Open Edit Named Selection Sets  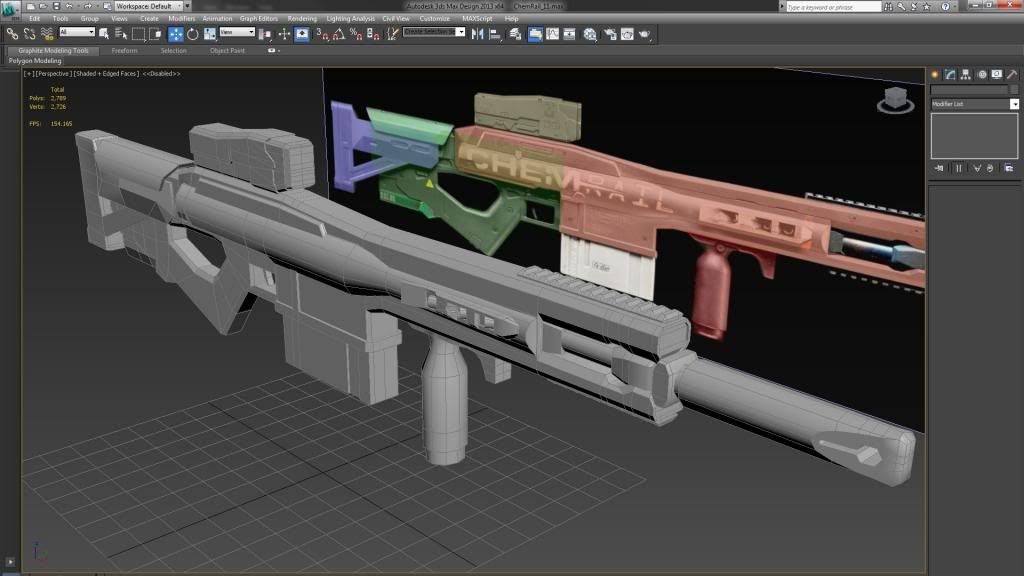click(x=392, y=34)
